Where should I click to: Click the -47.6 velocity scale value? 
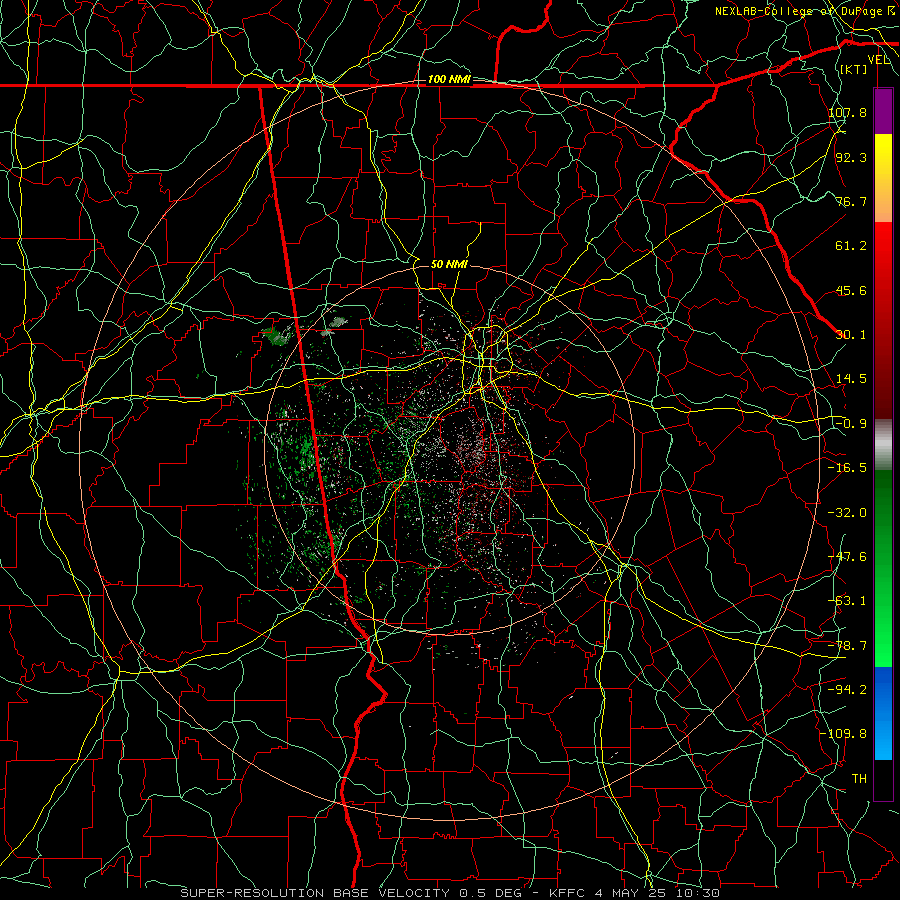coord(848,557)
